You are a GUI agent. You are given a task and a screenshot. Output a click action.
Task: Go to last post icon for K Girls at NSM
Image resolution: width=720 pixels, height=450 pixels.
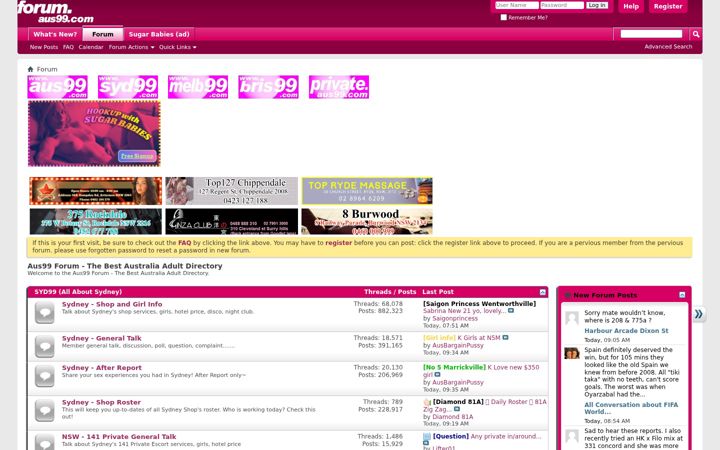click(505, 338)
